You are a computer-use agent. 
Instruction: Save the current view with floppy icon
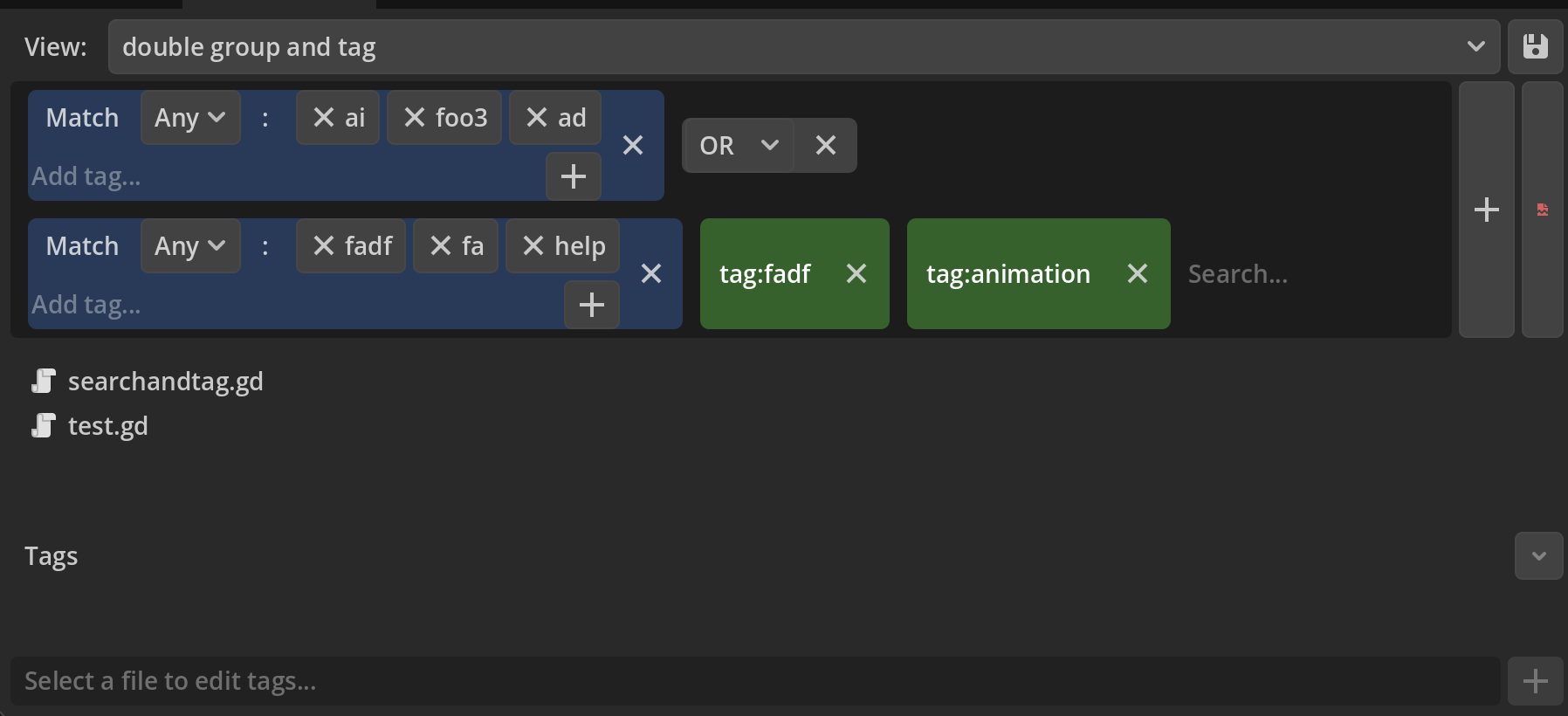[1535, 47]
